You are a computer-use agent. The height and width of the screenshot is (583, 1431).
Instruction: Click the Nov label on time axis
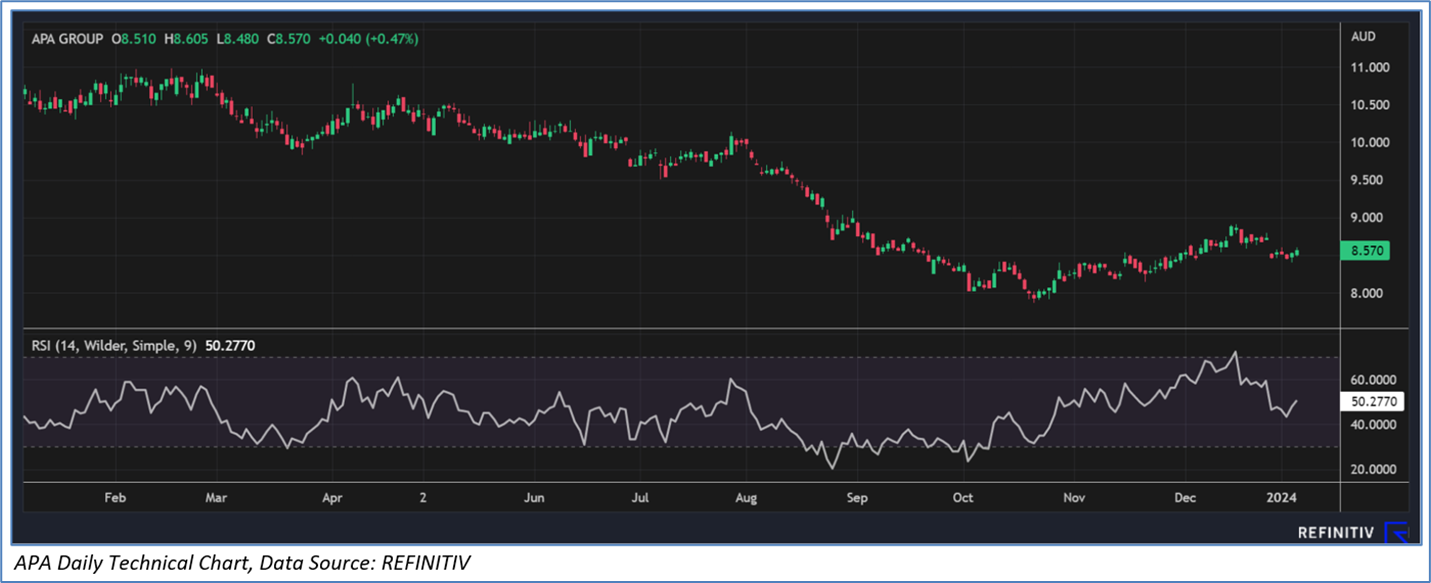pos(1075,497)
